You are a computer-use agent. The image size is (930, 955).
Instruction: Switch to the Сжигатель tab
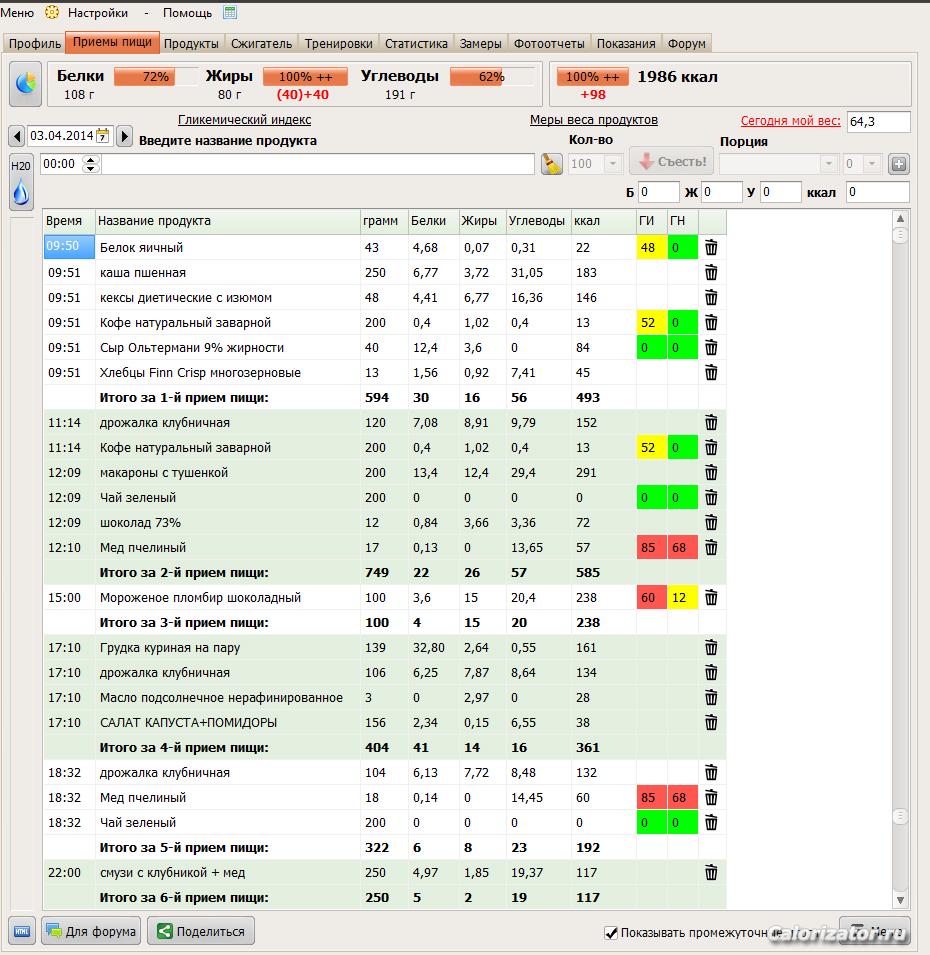[261, 43]
